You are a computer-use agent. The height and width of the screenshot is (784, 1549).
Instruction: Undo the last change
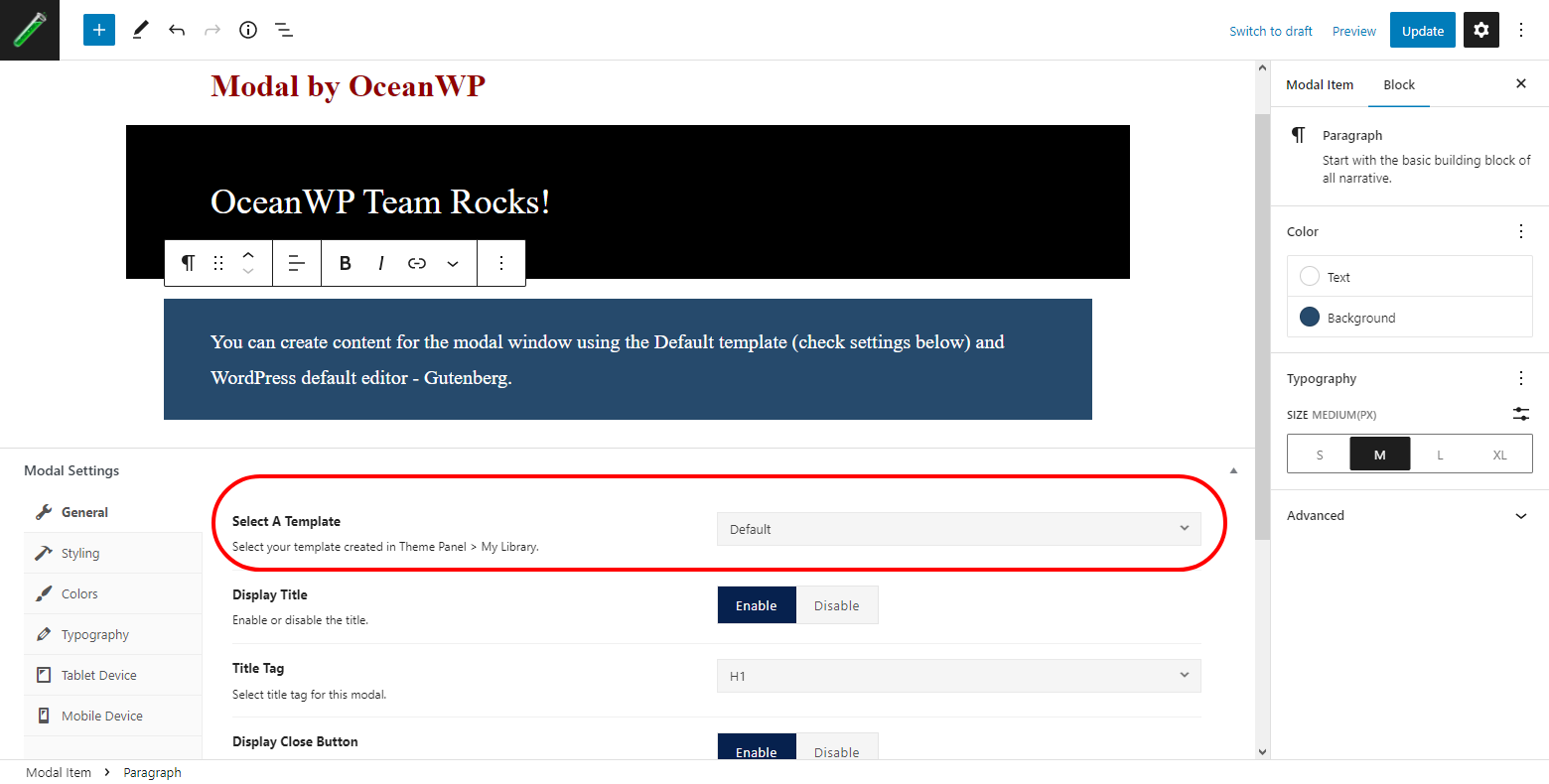[x=177, y=30]
